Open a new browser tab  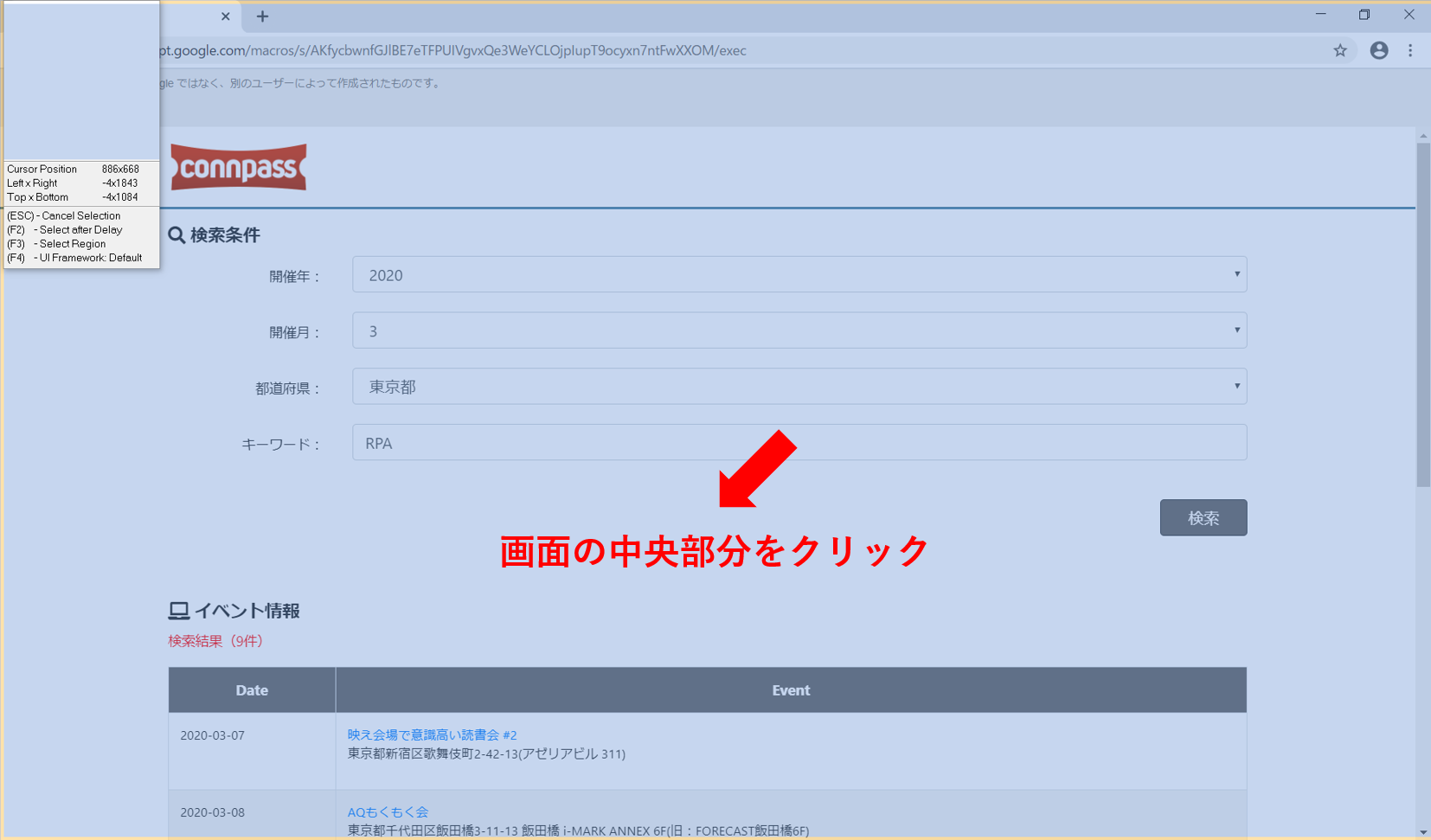(262, 16)
